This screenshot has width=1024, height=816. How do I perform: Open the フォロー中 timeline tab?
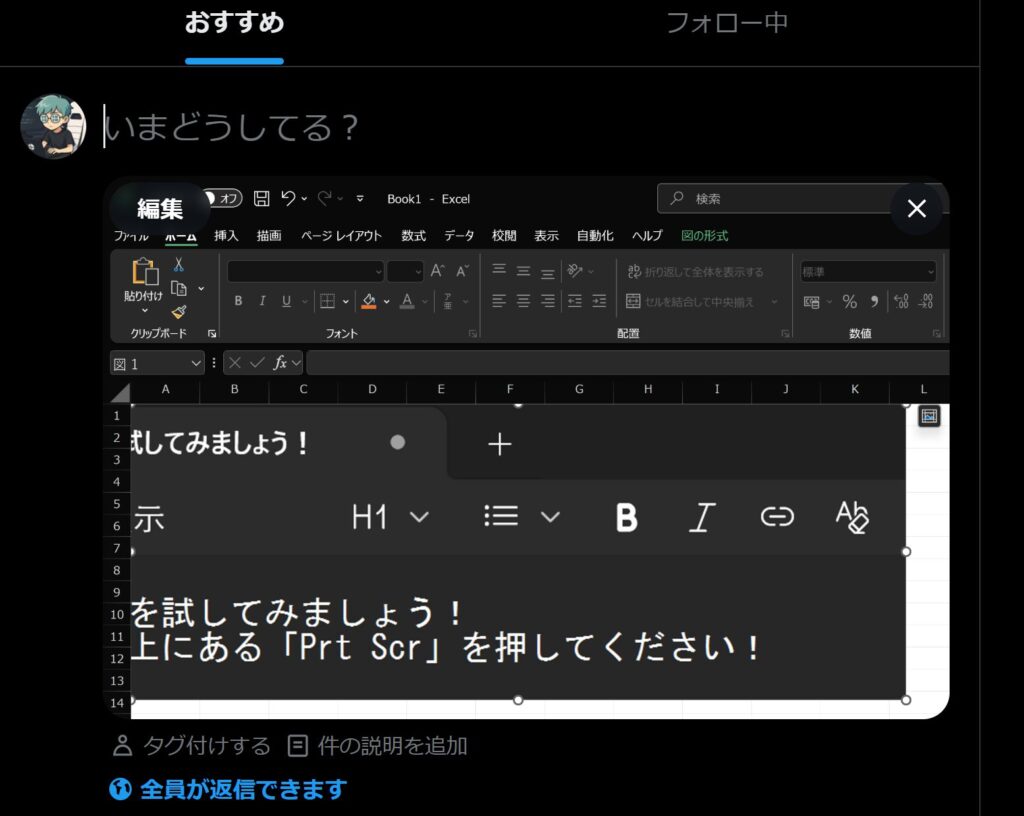coord(727,24)
